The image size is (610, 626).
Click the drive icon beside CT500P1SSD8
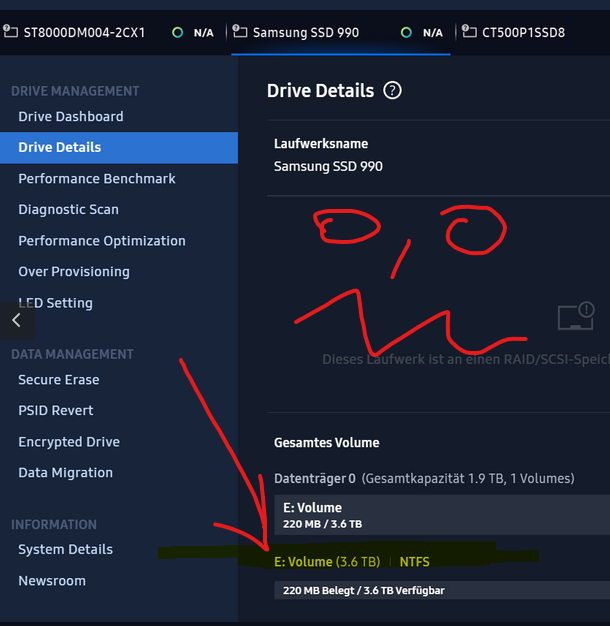(x=469, y=32)
